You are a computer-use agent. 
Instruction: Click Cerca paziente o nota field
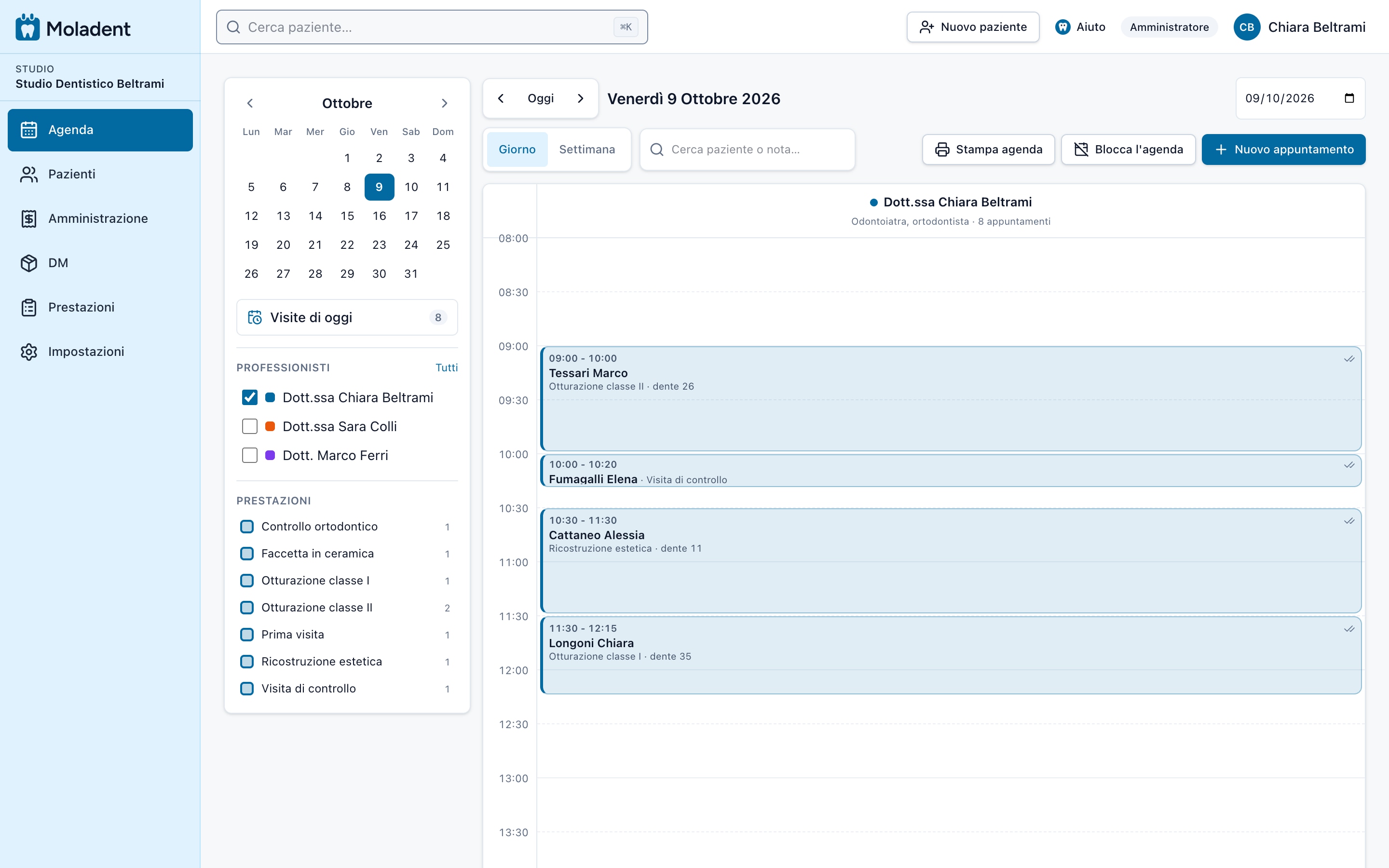click(x=747, y=149)
